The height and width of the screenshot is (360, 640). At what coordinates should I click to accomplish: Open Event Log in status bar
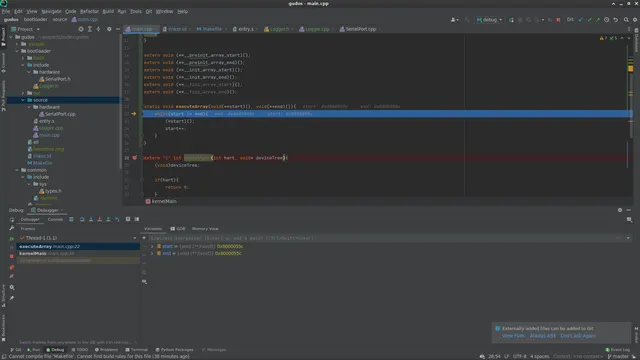click(x=618, y=350)
